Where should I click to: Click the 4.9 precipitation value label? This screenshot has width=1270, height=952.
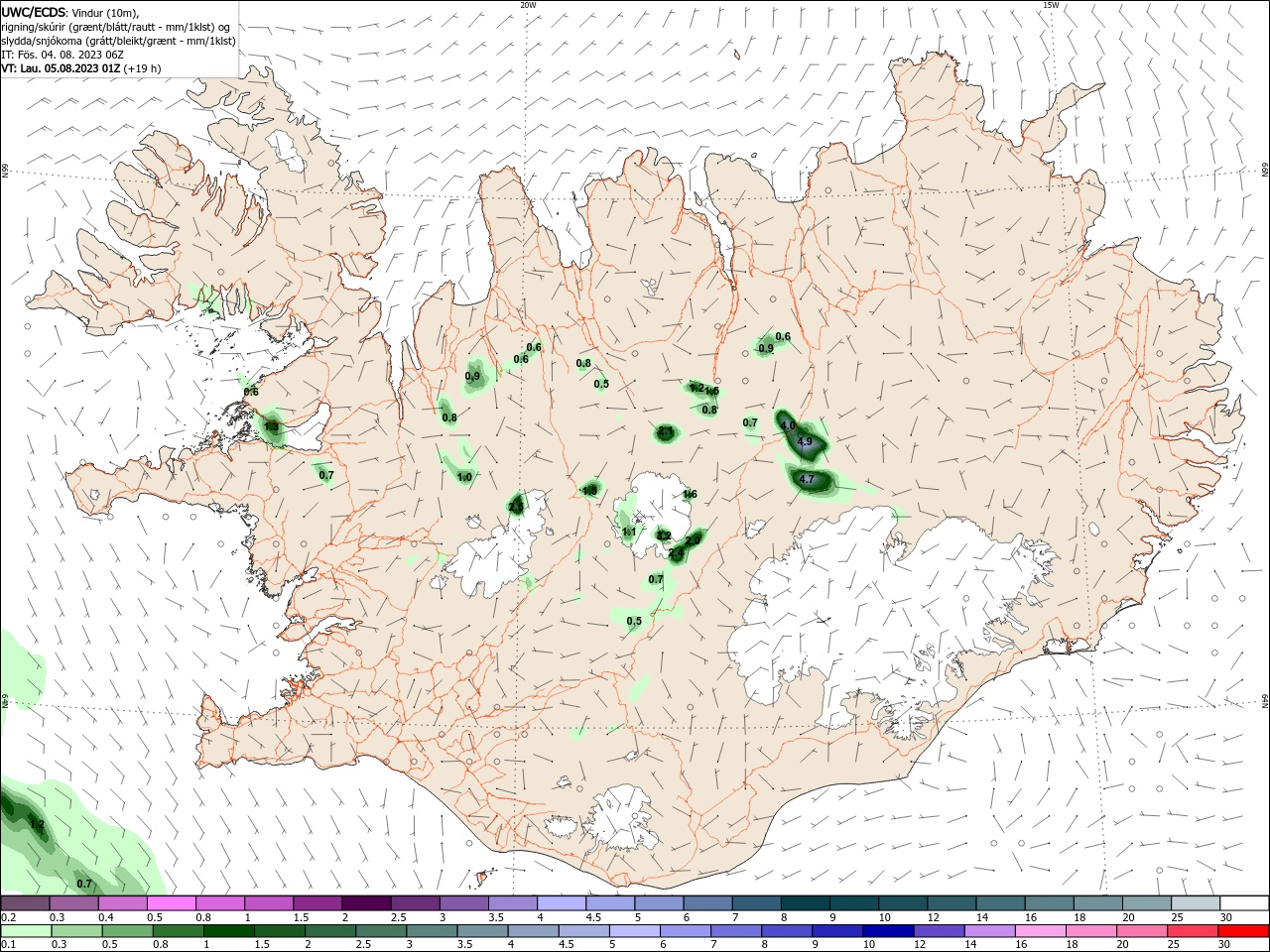(x=805, y=441)
